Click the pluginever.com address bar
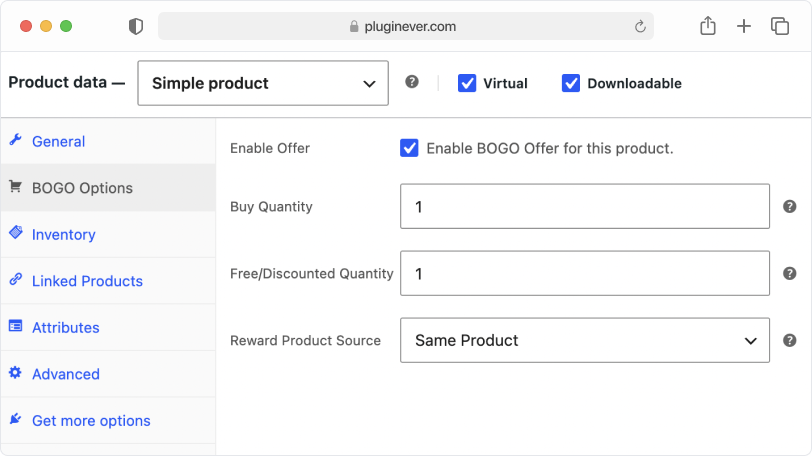The image size is (812, 456). [405, 26]
